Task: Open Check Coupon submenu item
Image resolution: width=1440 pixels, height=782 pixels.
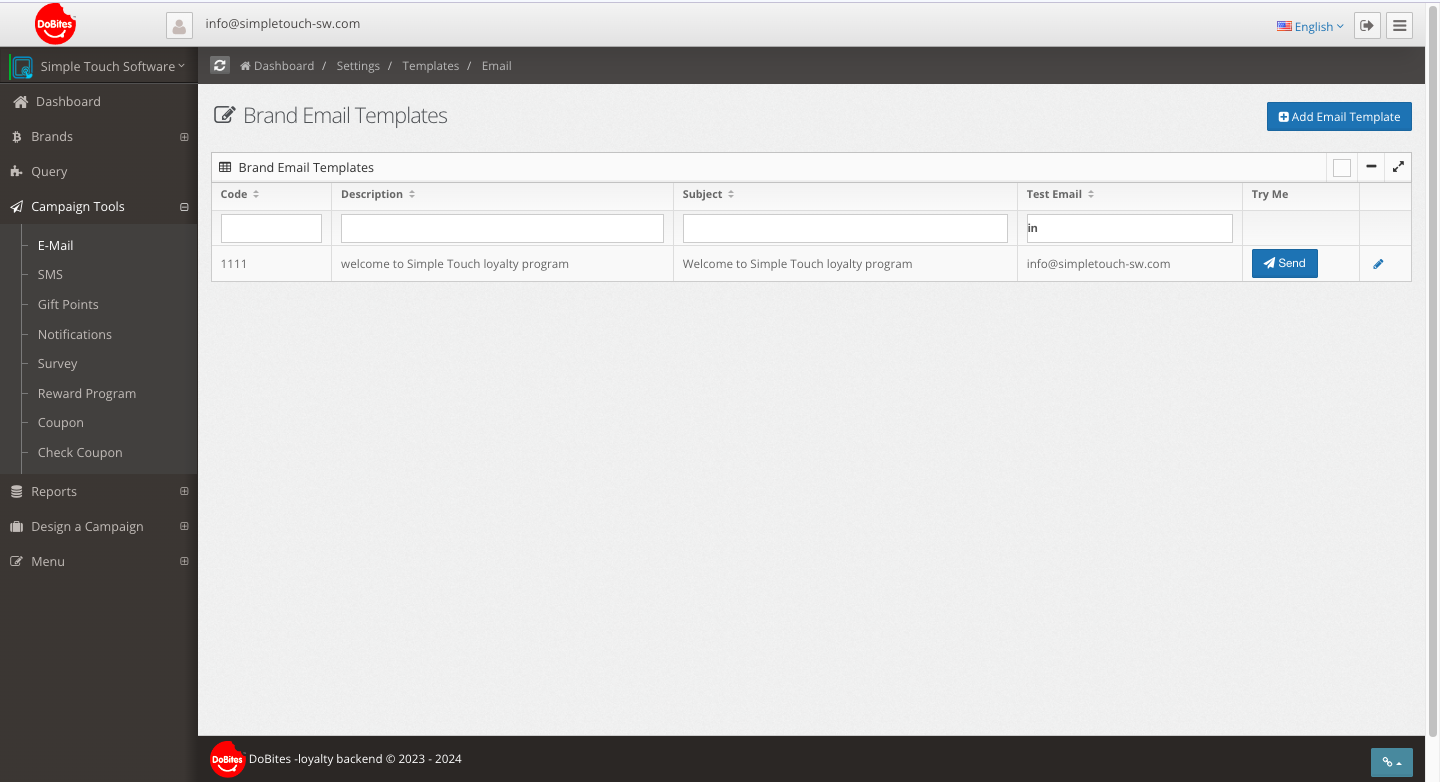Action: tap(80, 453)
